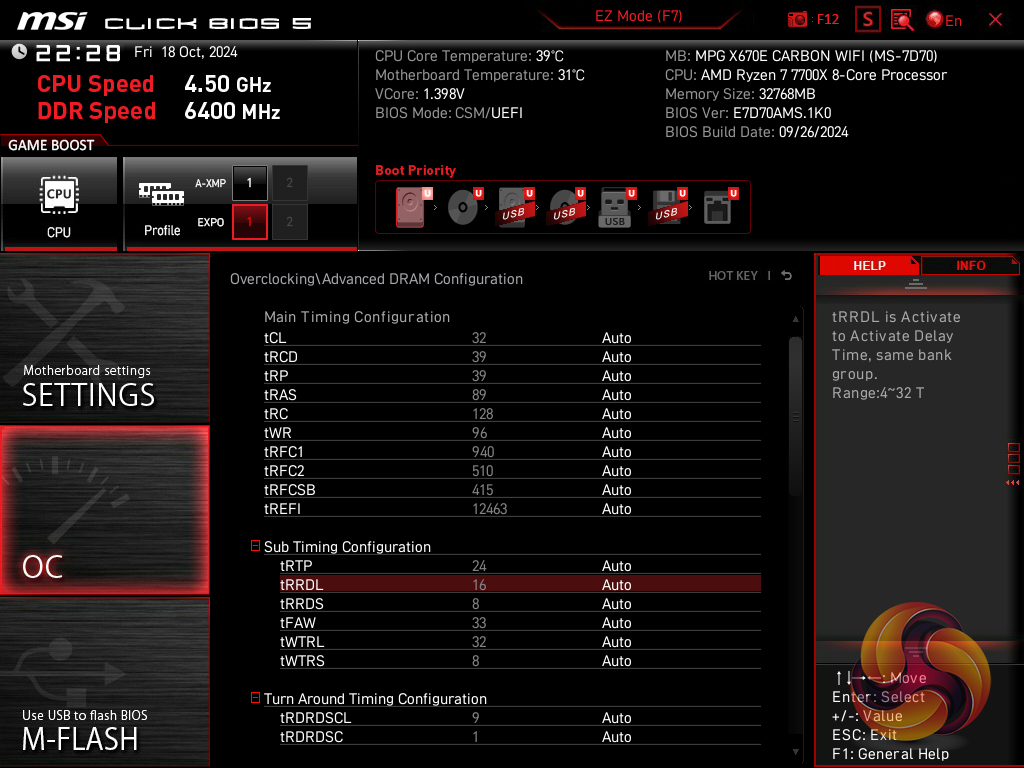Enable A-XMP profile 1

(249, 183)
